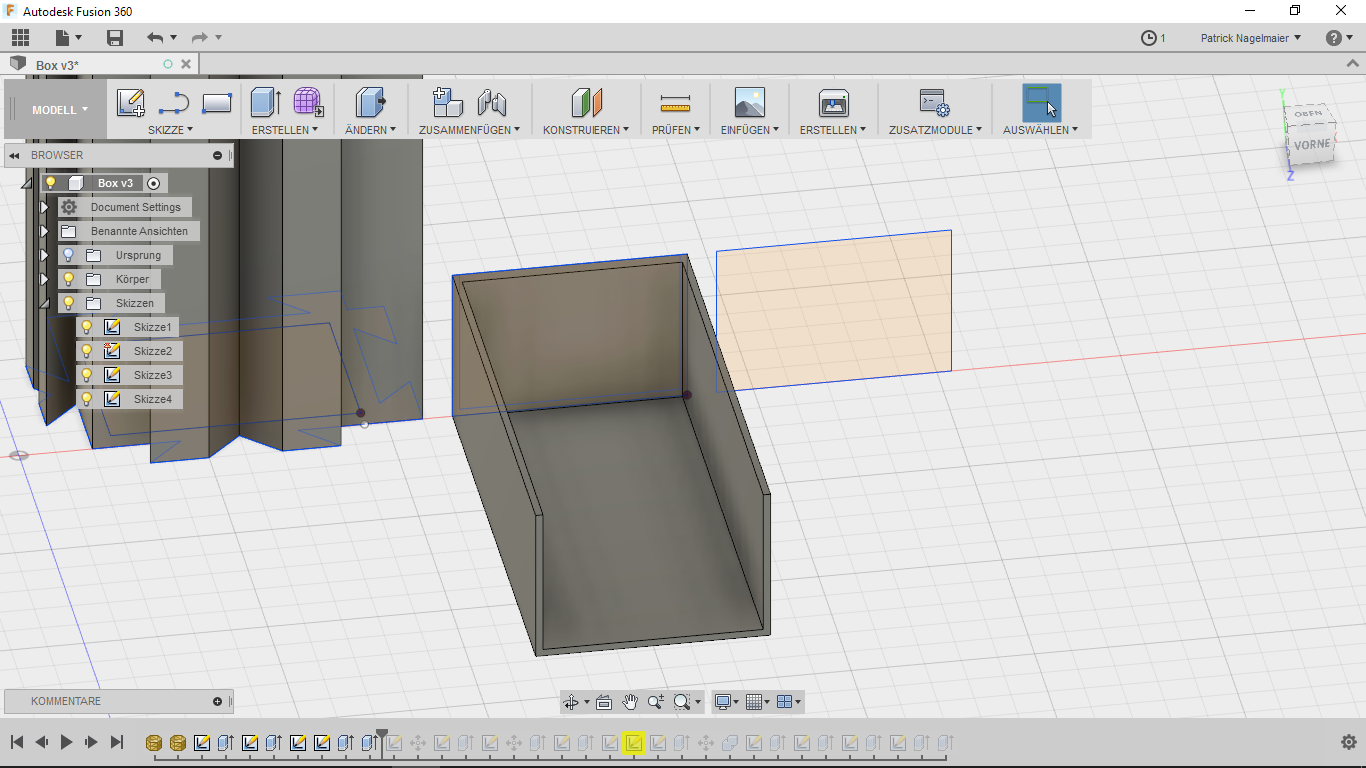This screenshot has width=1366, height=768.
Task: Select the Zoom magnifier tool
Action: pos(656,702)
